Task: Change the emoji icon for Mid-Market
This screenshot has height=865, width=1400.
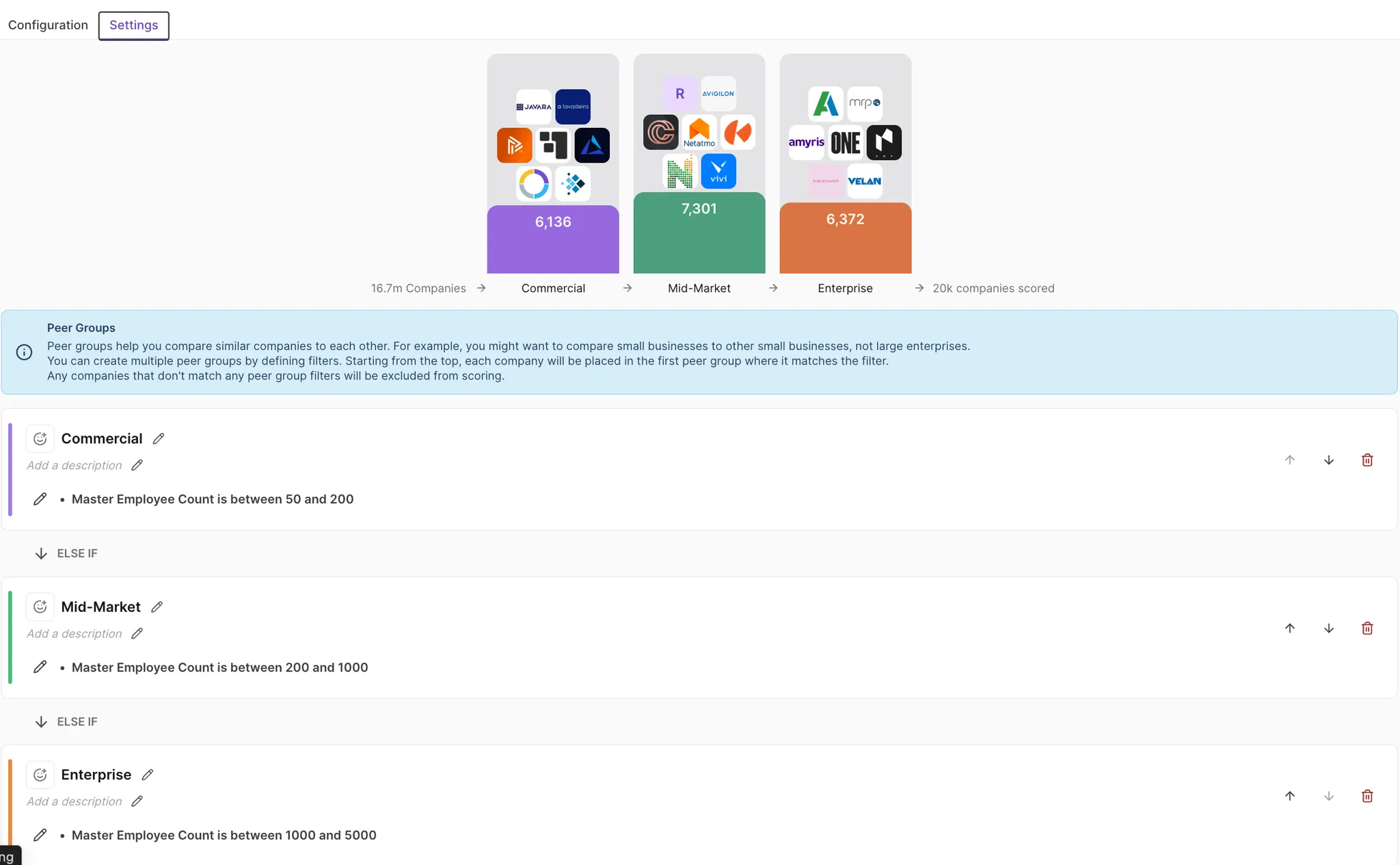Action: point(40,607)
